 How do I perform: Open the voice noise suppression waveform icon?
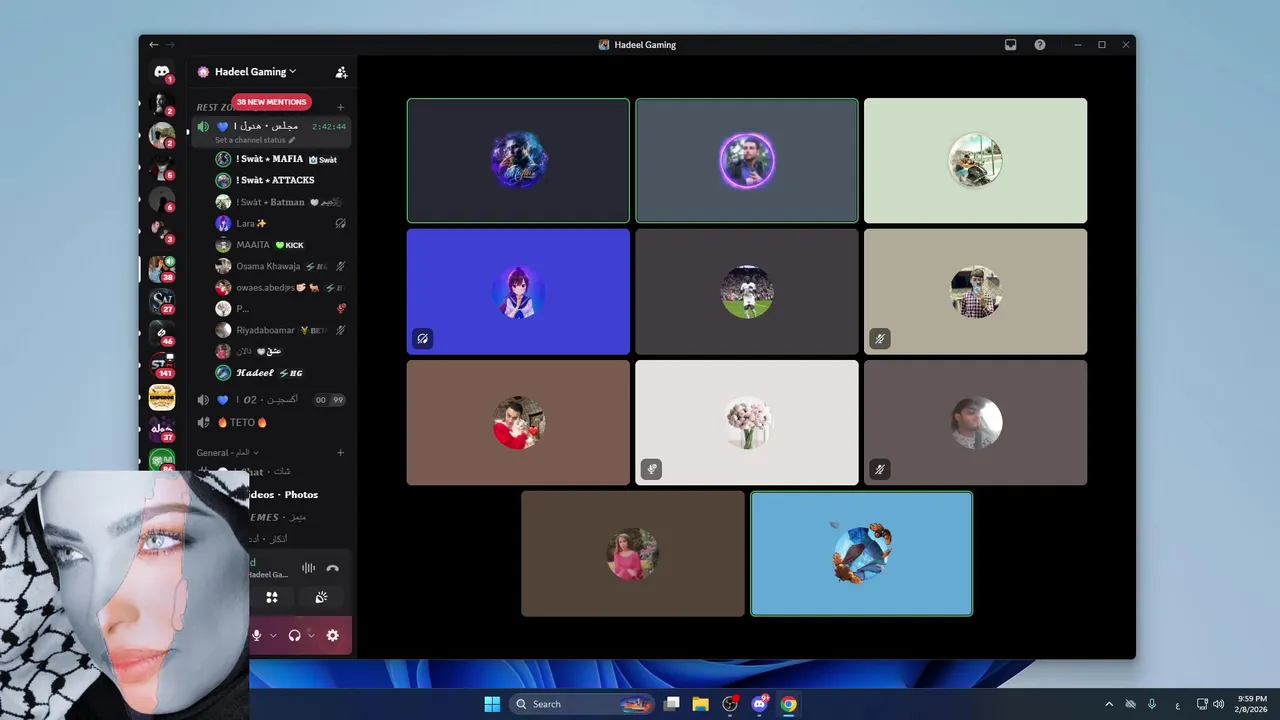(x=308, y=568)
